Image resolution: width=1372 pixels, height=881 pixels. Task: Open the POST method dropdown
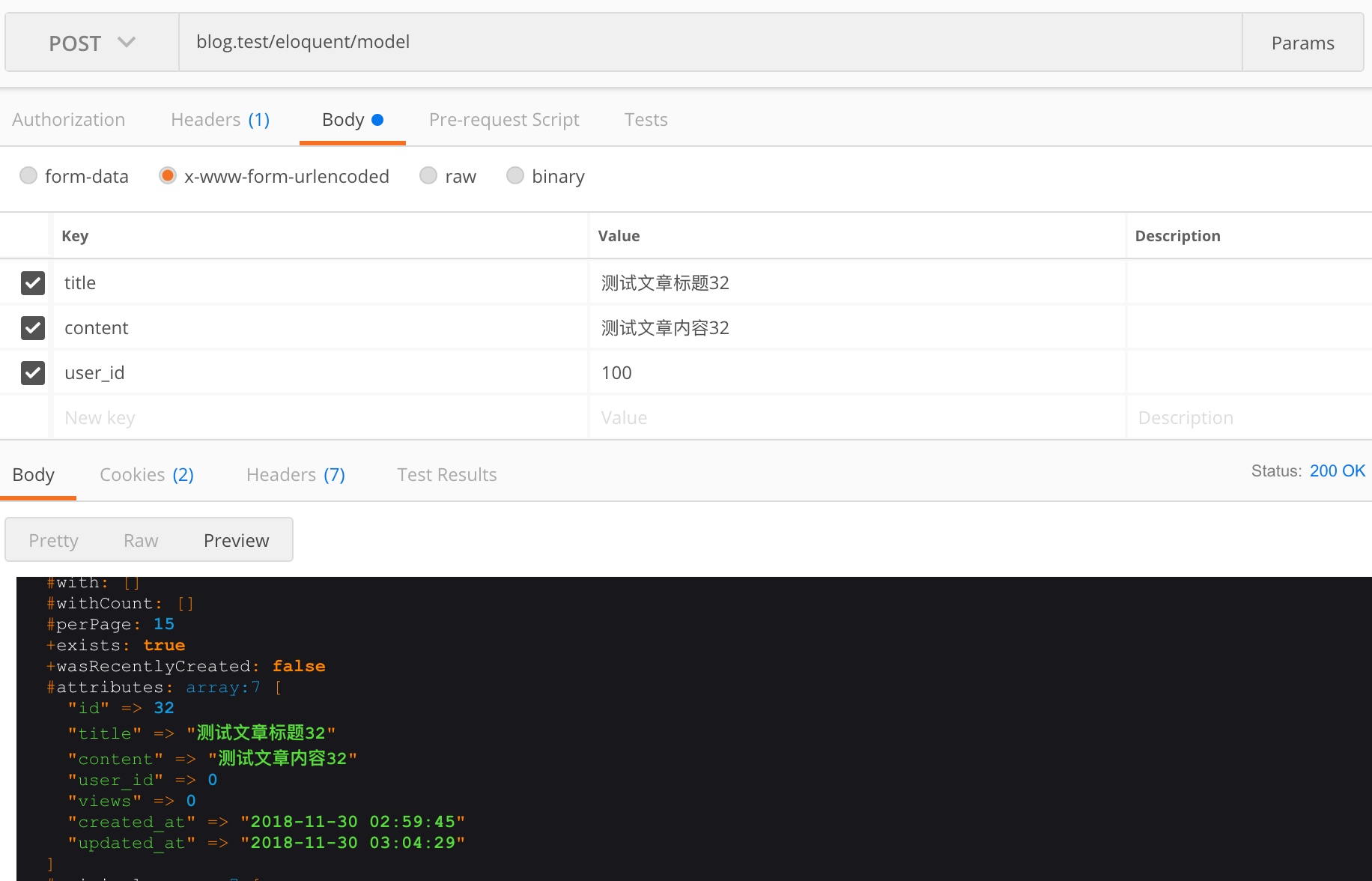click(92, 43)
